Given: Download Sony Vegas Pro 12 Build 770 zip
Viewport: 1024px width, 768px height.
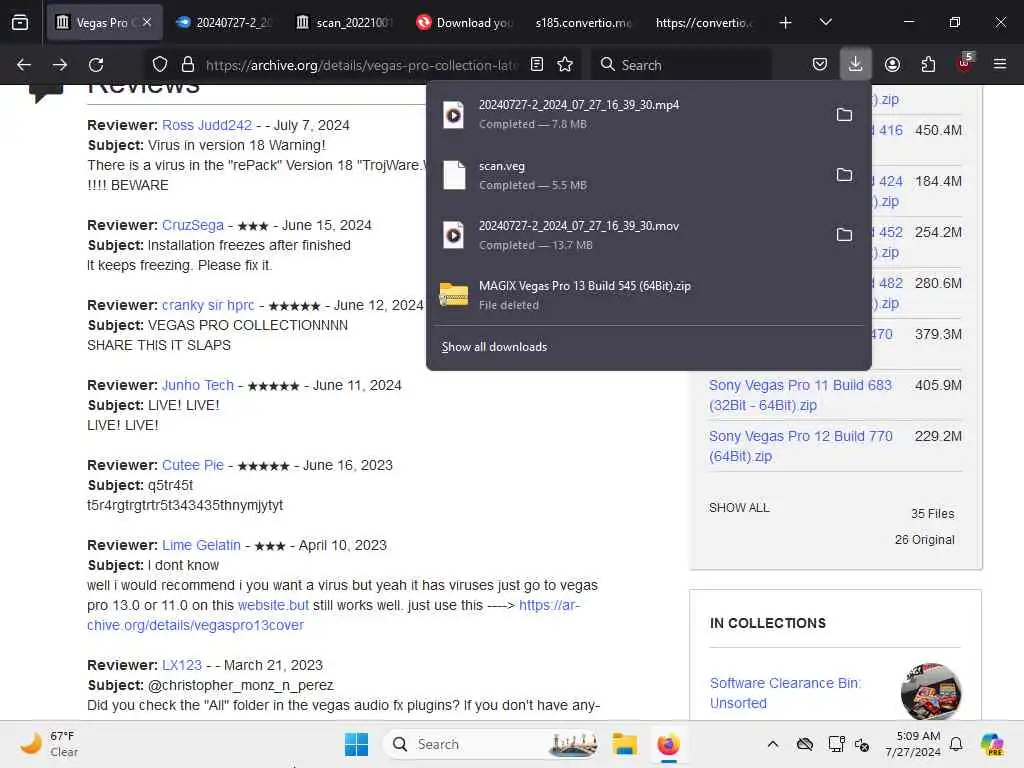Looking at the screenshot, I should click(801, 446).
